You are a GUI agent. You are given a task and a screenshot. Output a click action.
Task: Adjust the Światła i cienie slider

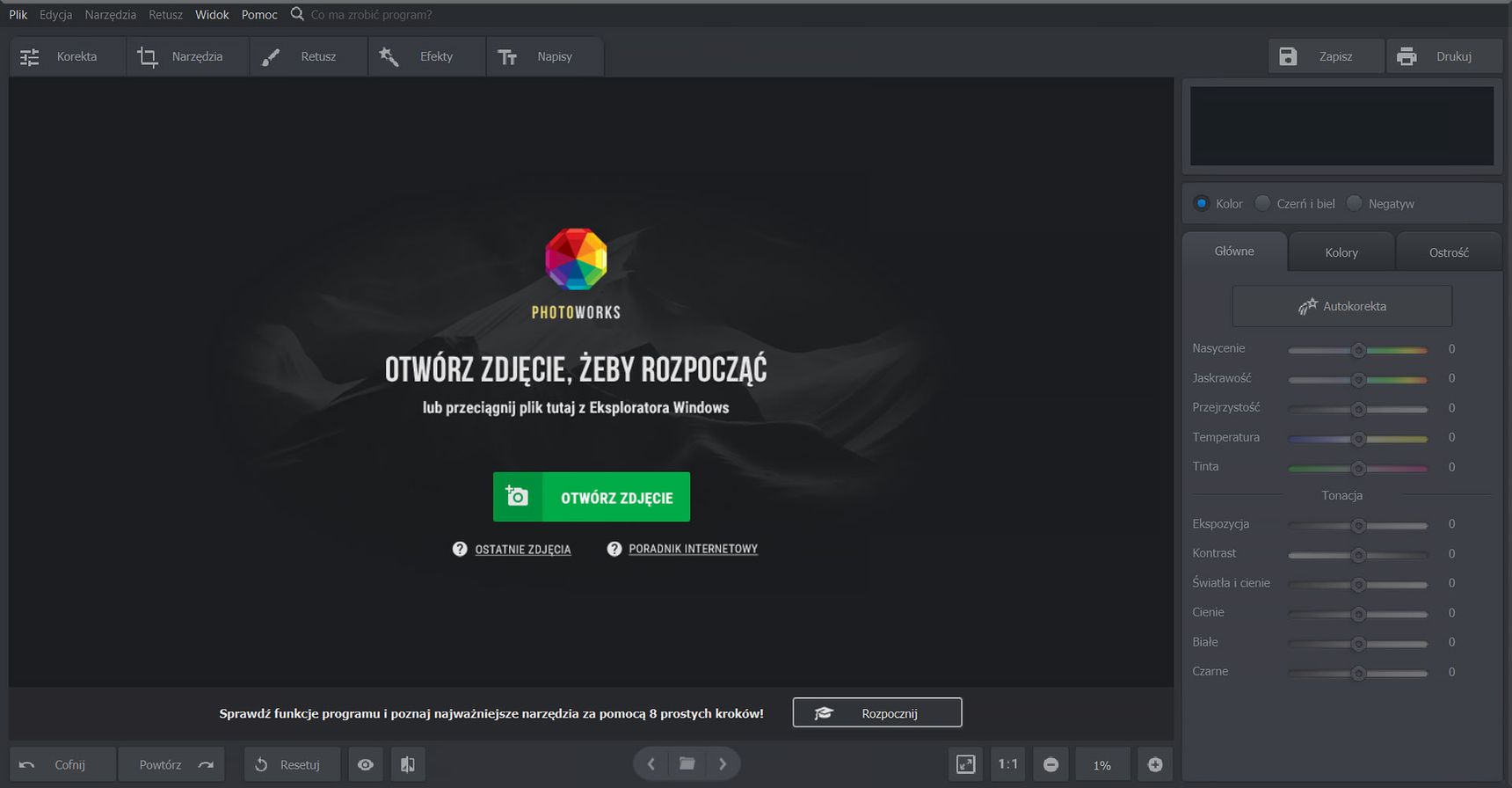coord(1358,584)
